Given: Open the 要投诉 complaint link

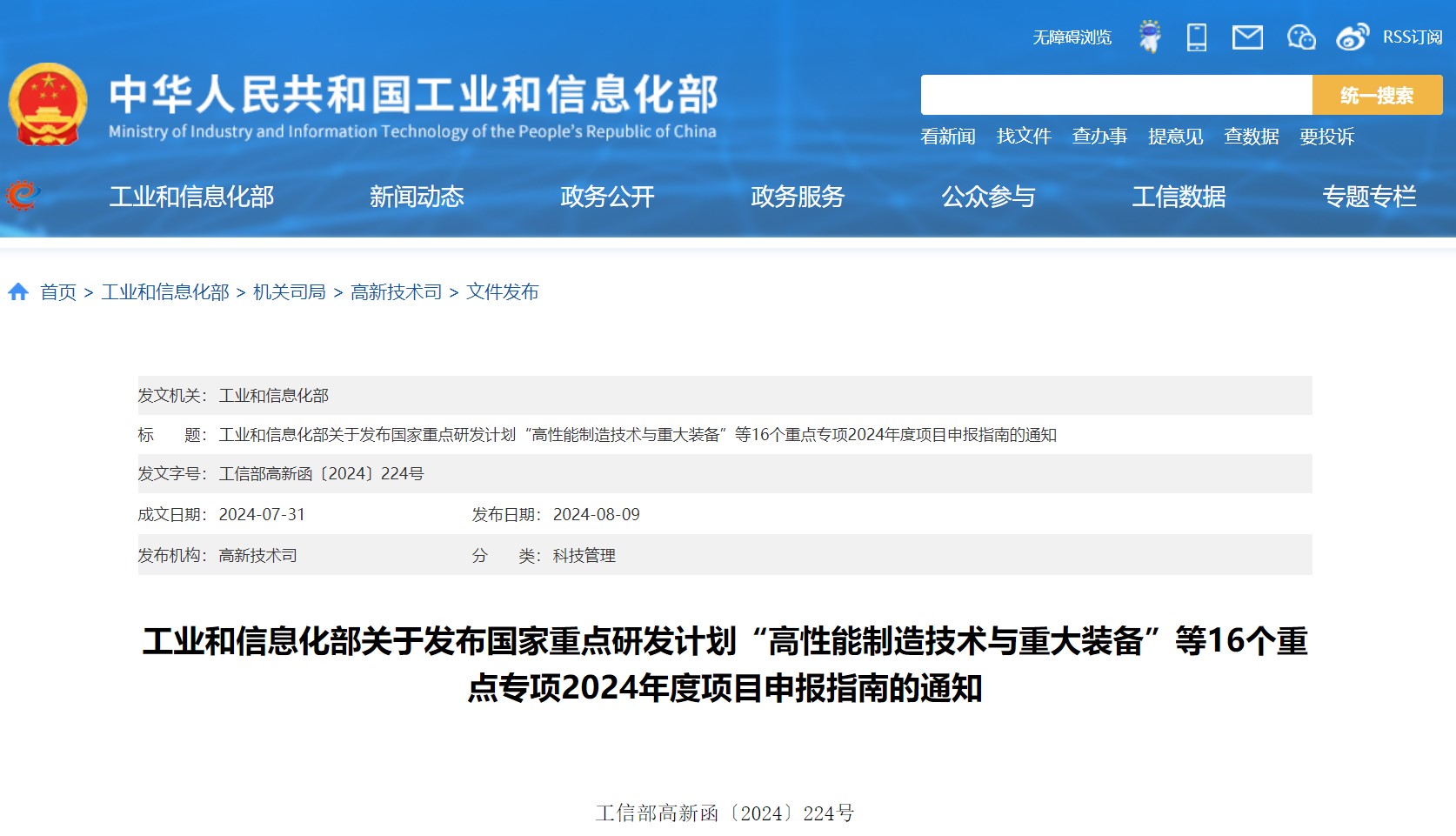Looking at the screenshot, I should coord(1326,137).
